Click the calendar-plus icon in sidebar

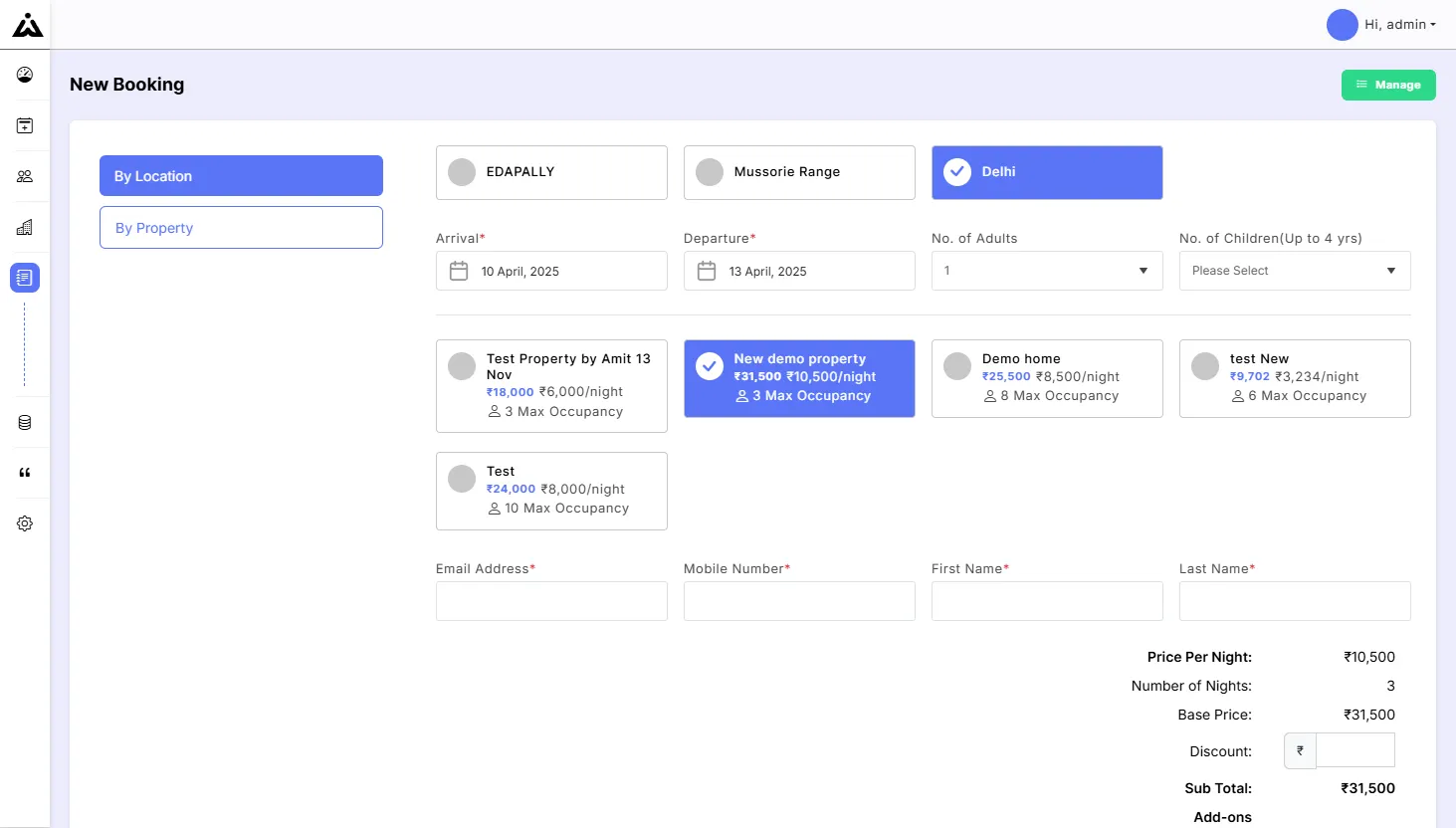tap(25, 125)
